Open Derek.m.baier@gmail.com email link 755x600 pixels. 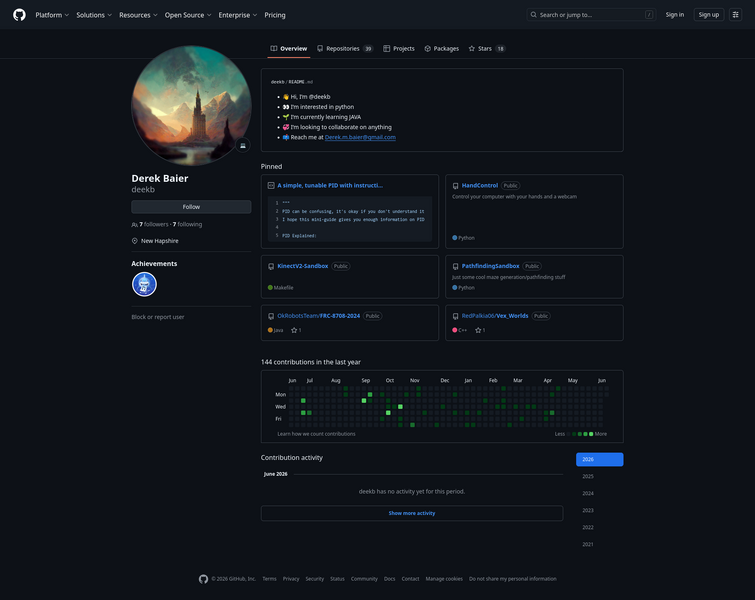[360, 137]
